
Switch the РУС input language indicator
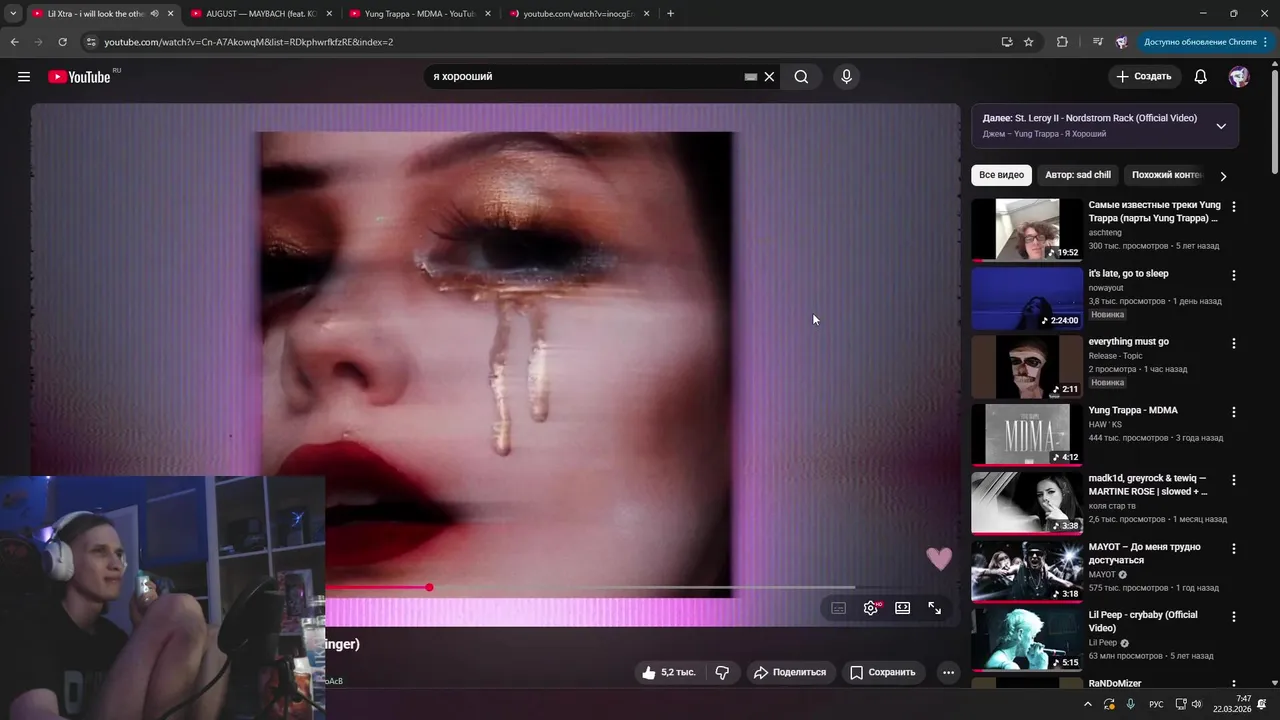click(1156, 704)
